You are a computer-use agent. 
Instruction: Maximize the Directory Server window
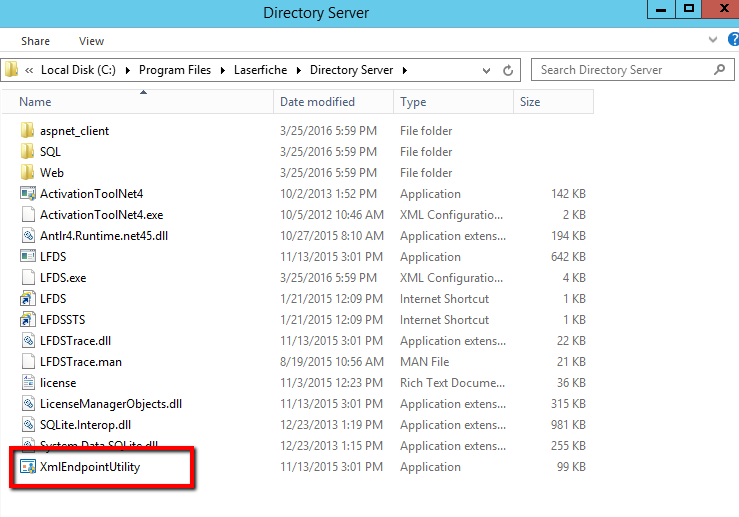tap(689, 9)
